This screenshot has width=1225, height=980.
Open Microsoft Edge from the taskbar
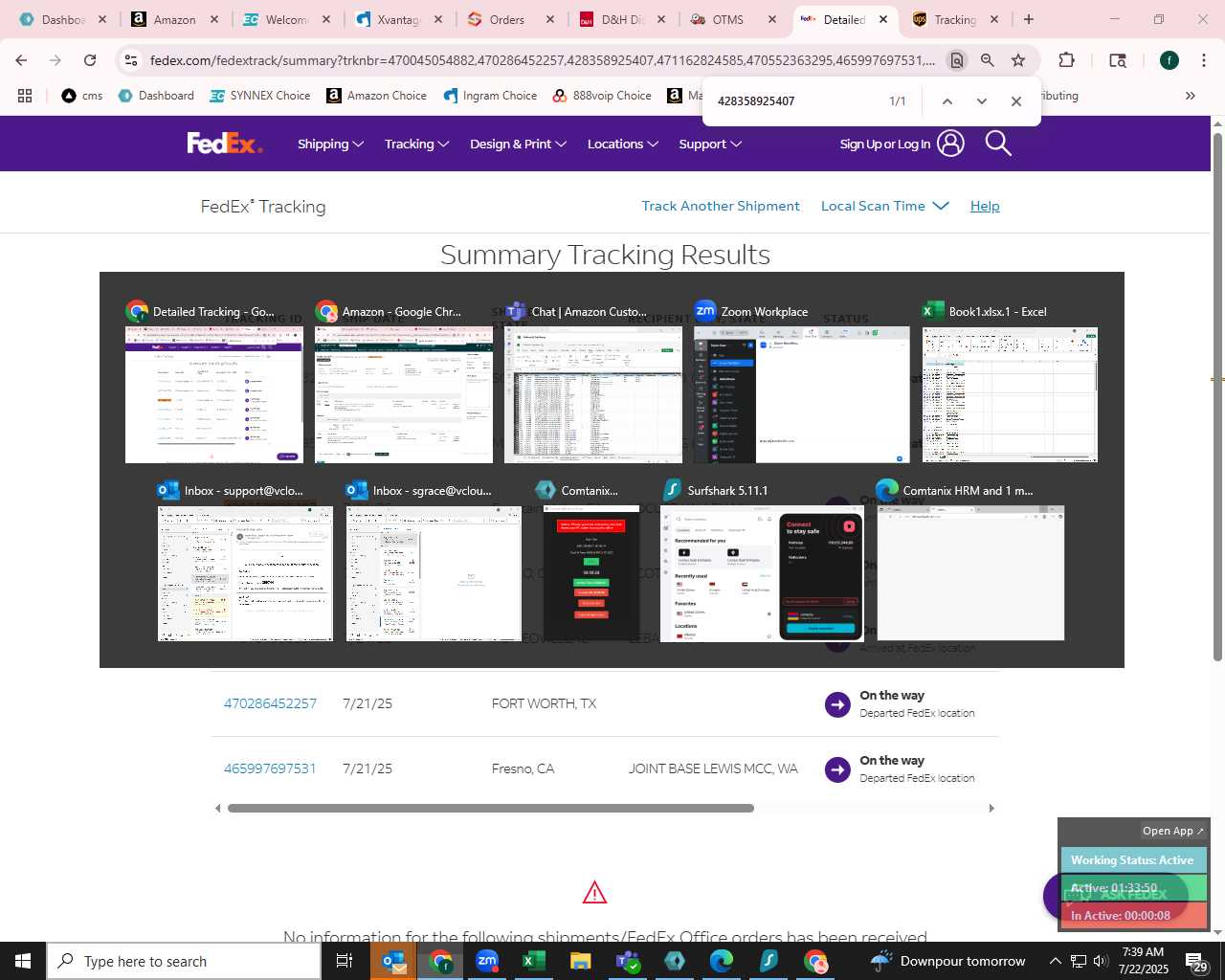721,961
